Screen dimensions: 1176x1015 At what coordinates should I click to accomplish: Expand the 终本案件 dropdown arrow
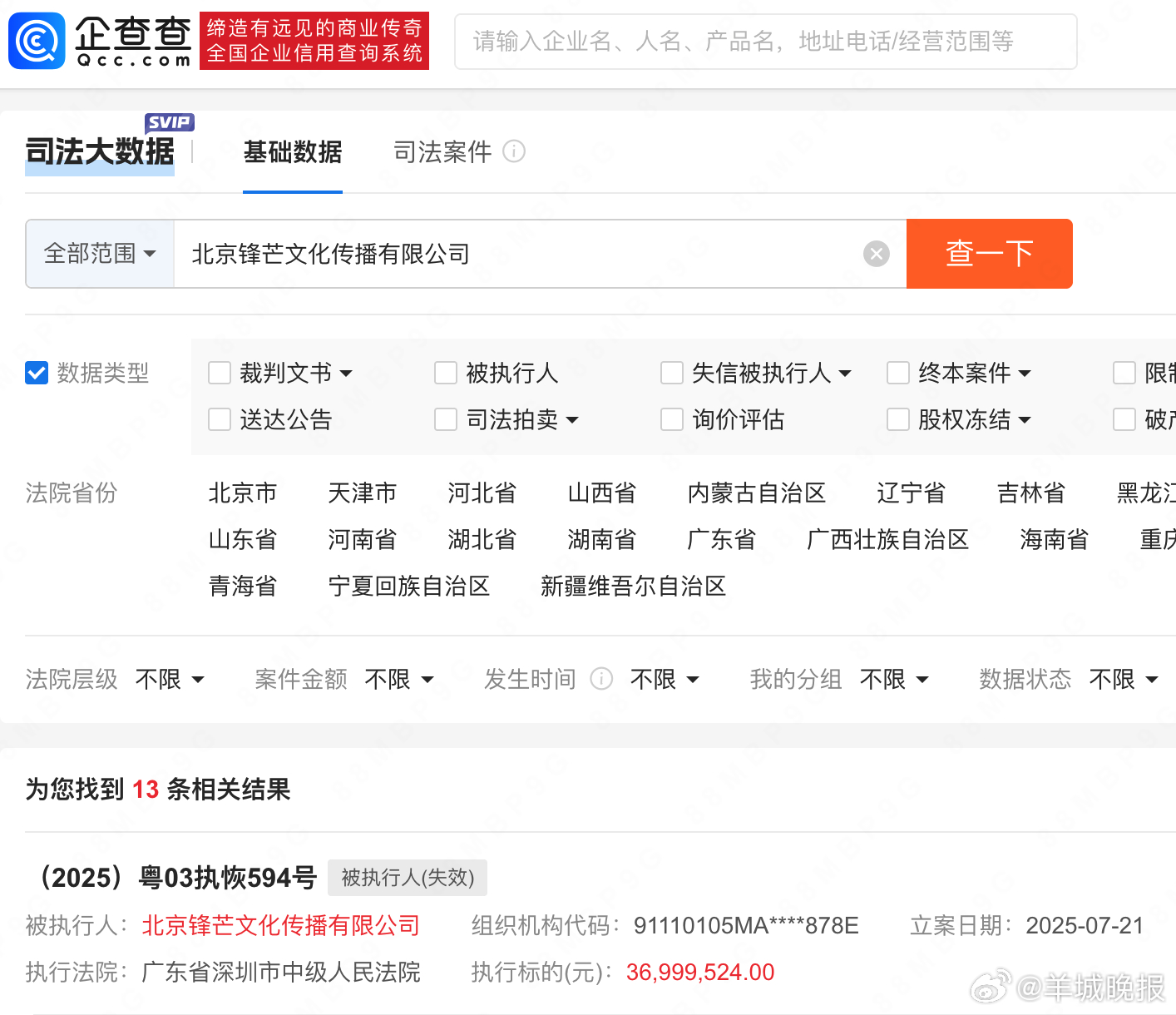pyautogui.click(x=1025, y=374)
